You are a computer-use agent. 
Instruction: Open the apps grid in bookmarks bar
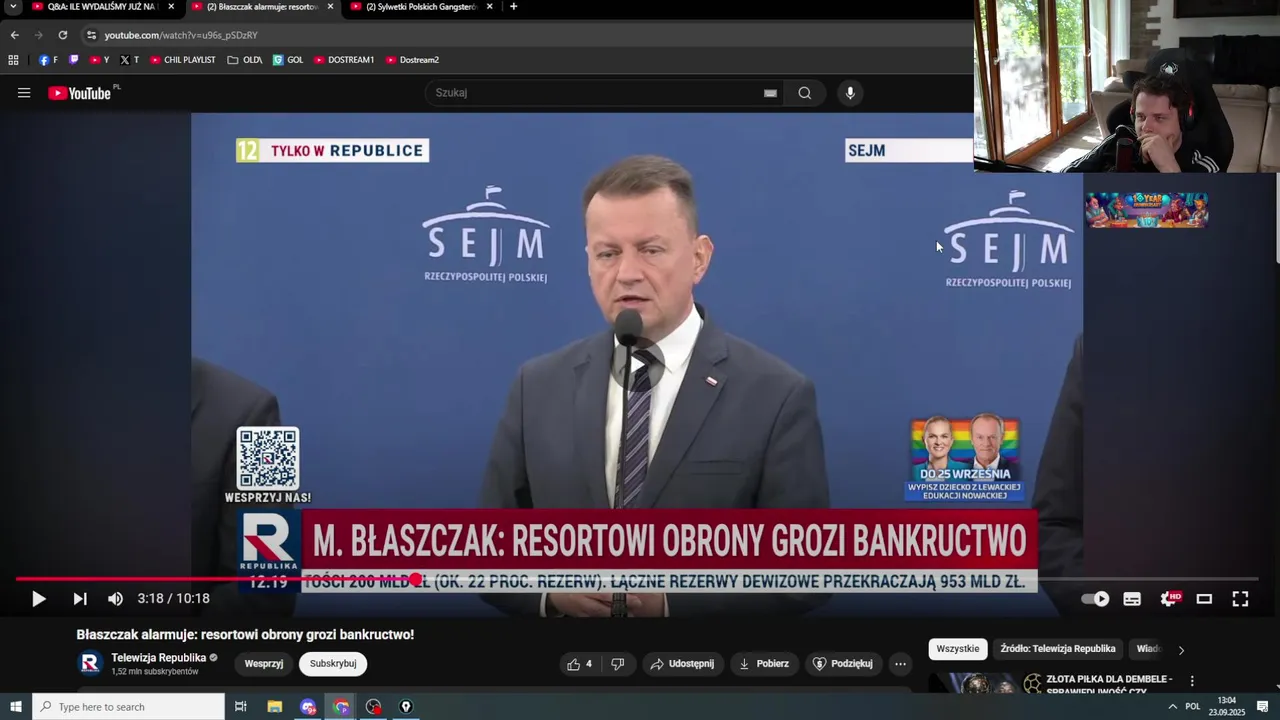tap(13, 60)
